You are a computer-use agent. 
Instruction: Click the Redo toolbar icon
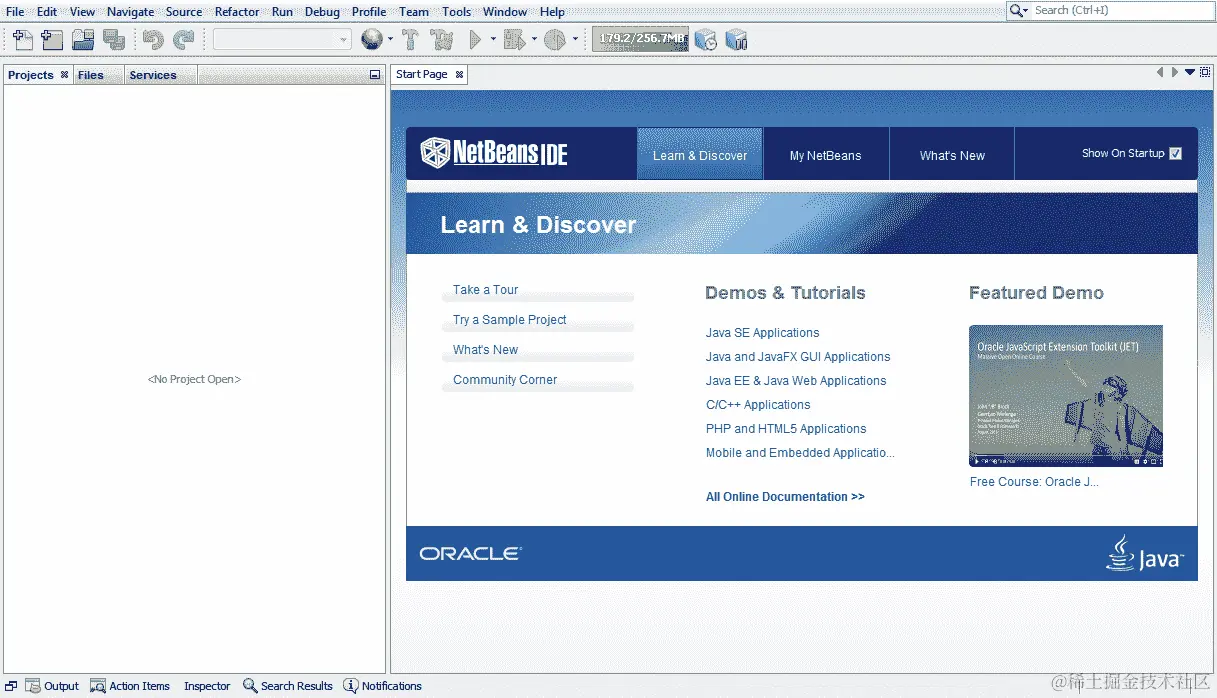[183, 40]
